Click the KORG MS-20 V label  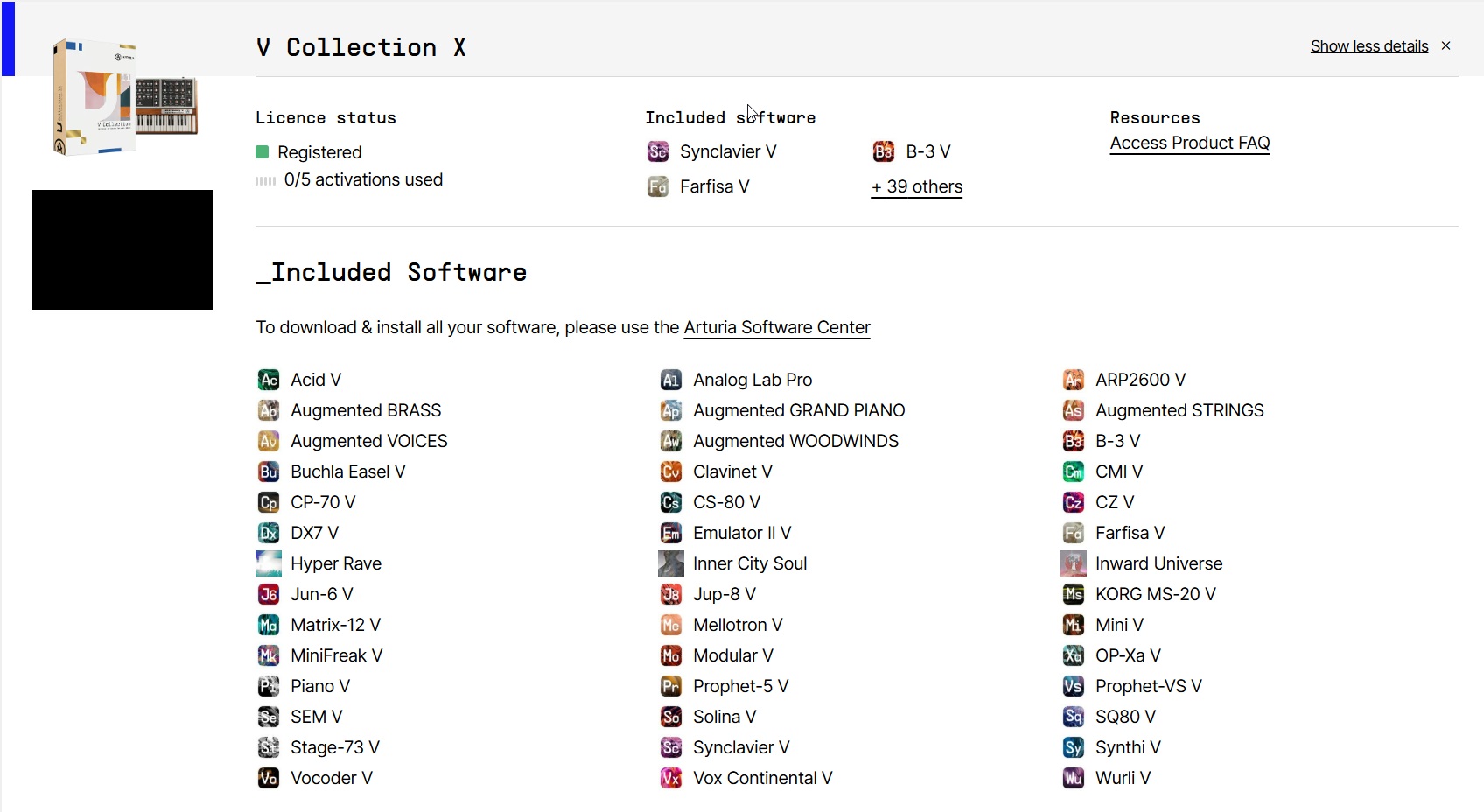click(x=1156, y=594)
